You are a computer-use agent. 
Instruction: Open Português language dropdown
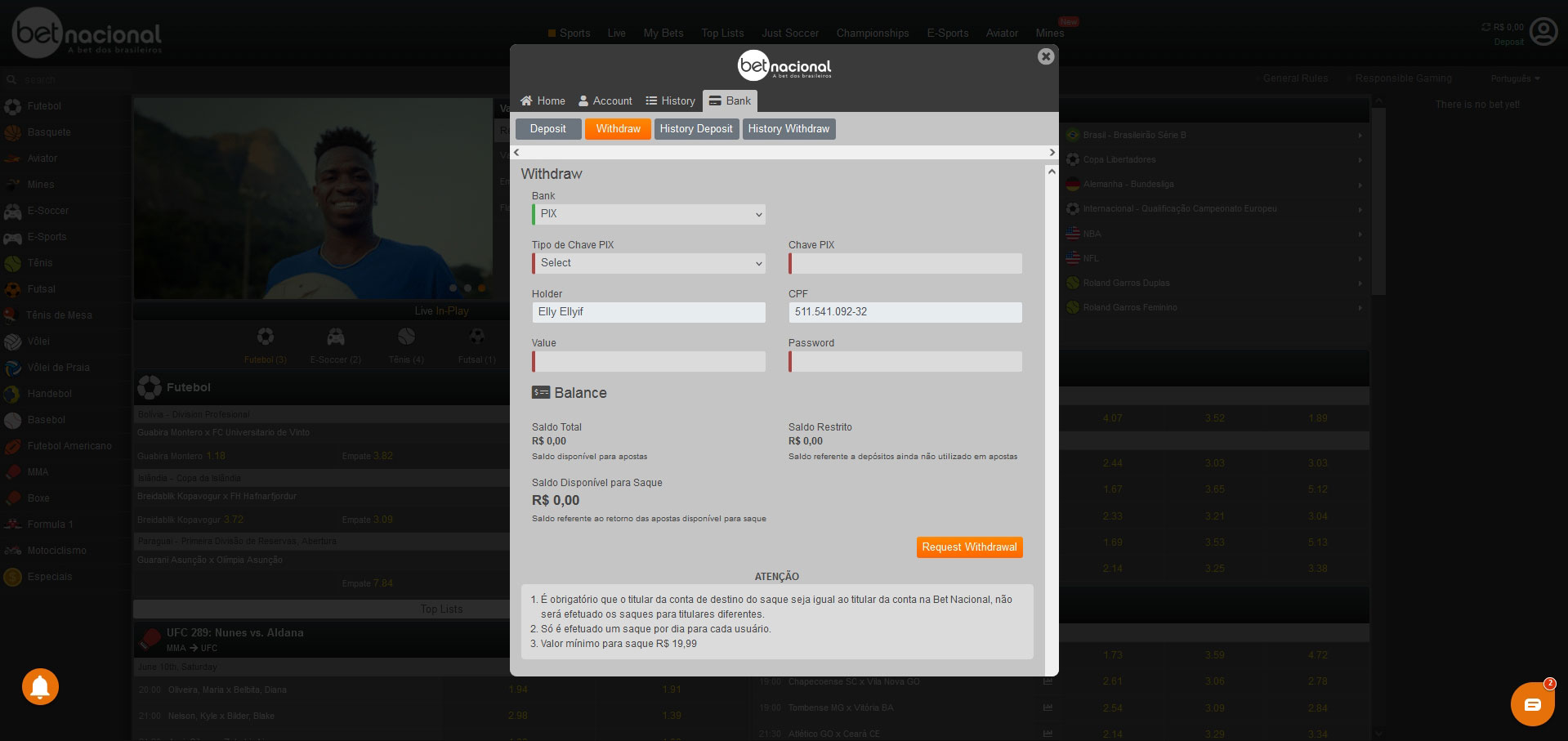[x=1515, y=79]
